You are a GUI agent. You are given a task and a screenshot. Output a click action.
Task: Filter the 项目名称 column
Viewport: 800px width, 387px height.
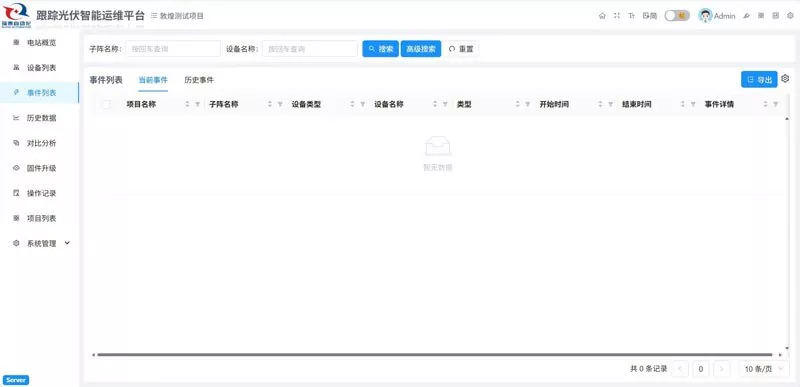point(197,105)
